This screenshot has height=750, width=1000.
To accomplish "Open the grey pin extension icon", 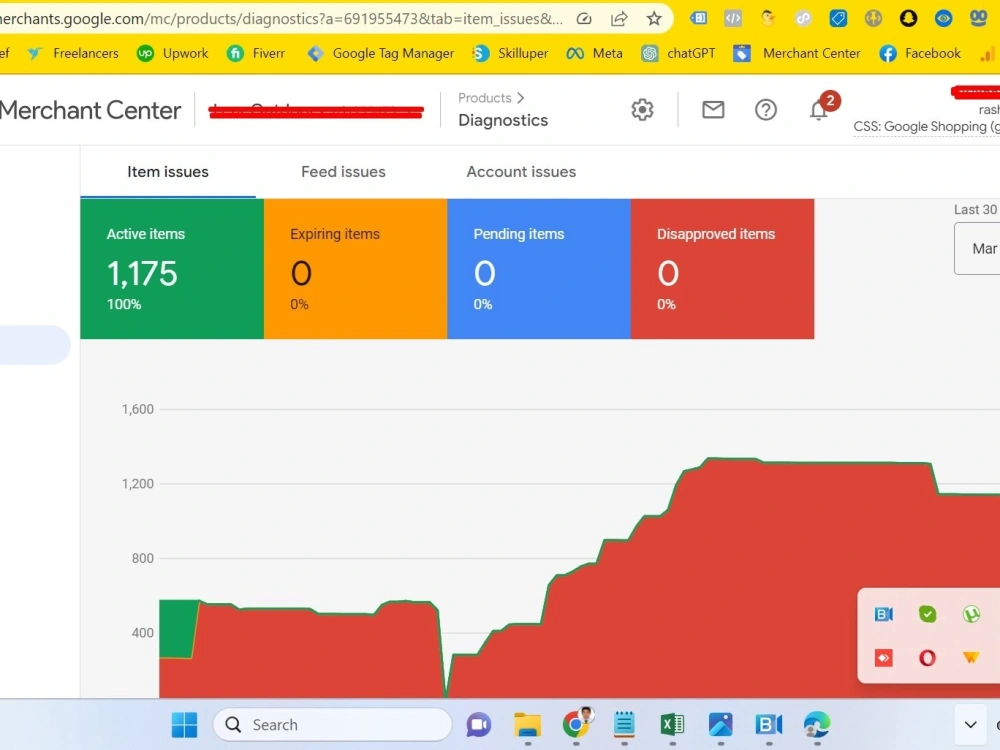I will tap(873, 18).
